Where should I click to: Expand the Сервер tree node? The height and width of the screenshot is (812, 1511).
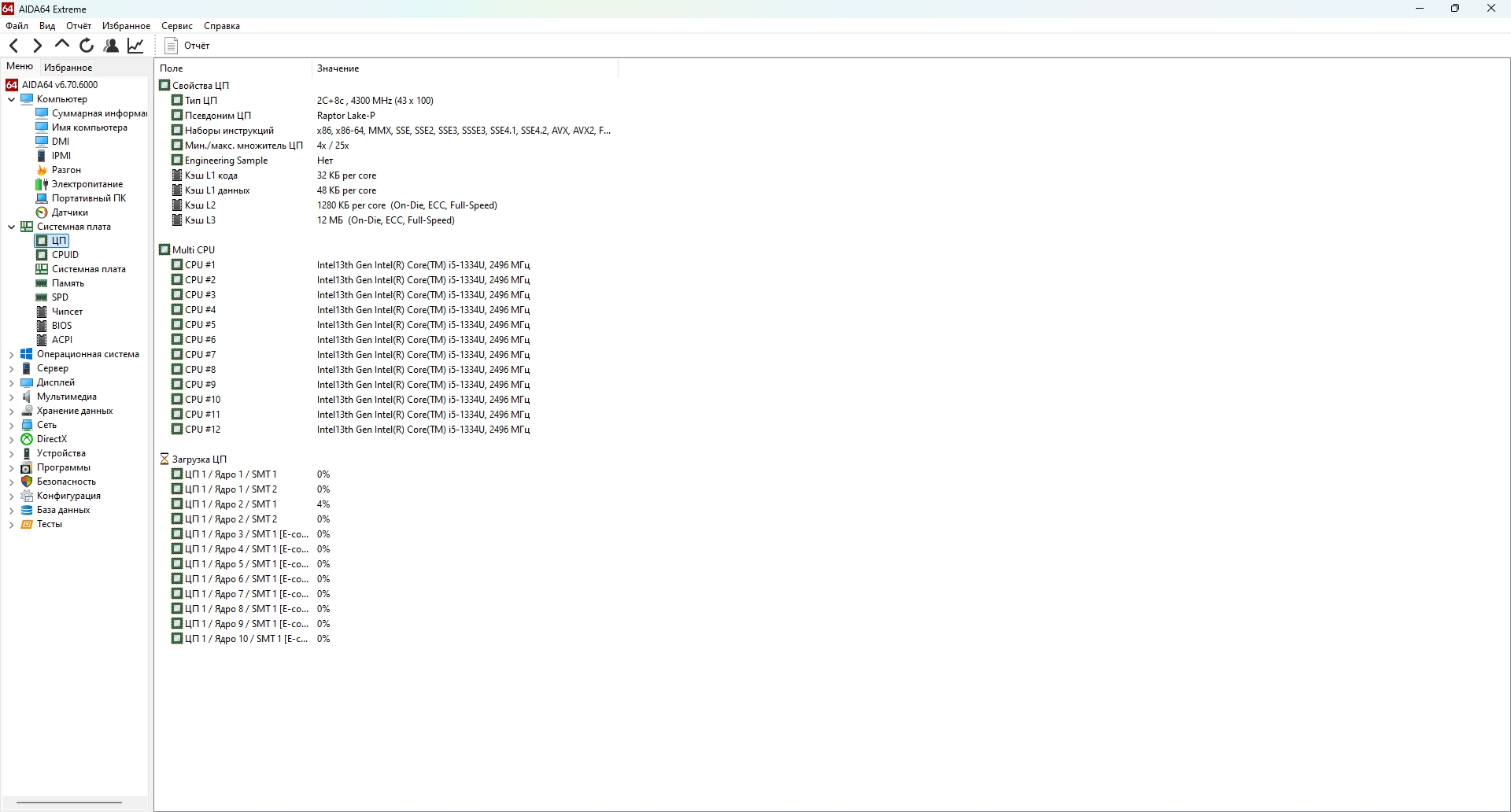(x=11, y=368)
